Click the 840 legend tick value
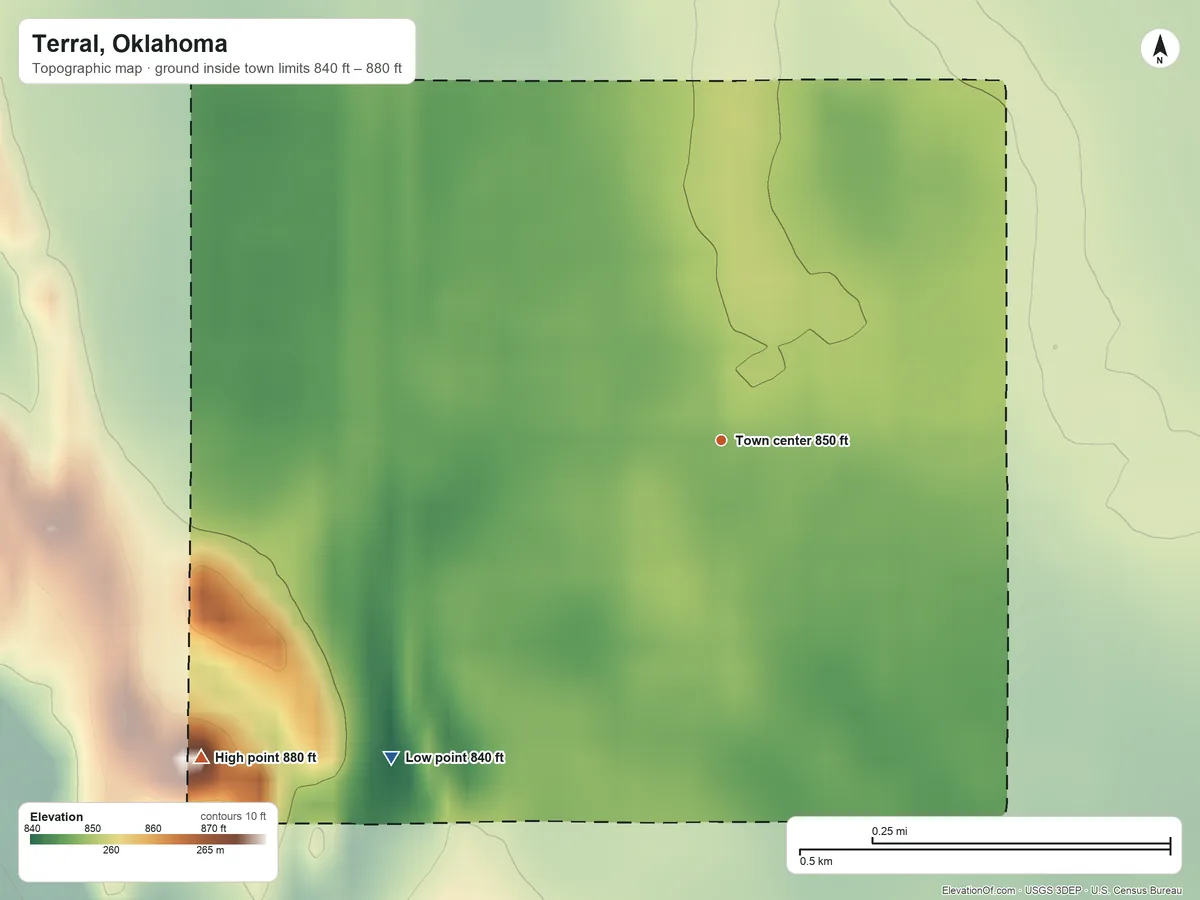This screenshot has width=1200, height=900. pyautogui.click(x=33, y=828)
